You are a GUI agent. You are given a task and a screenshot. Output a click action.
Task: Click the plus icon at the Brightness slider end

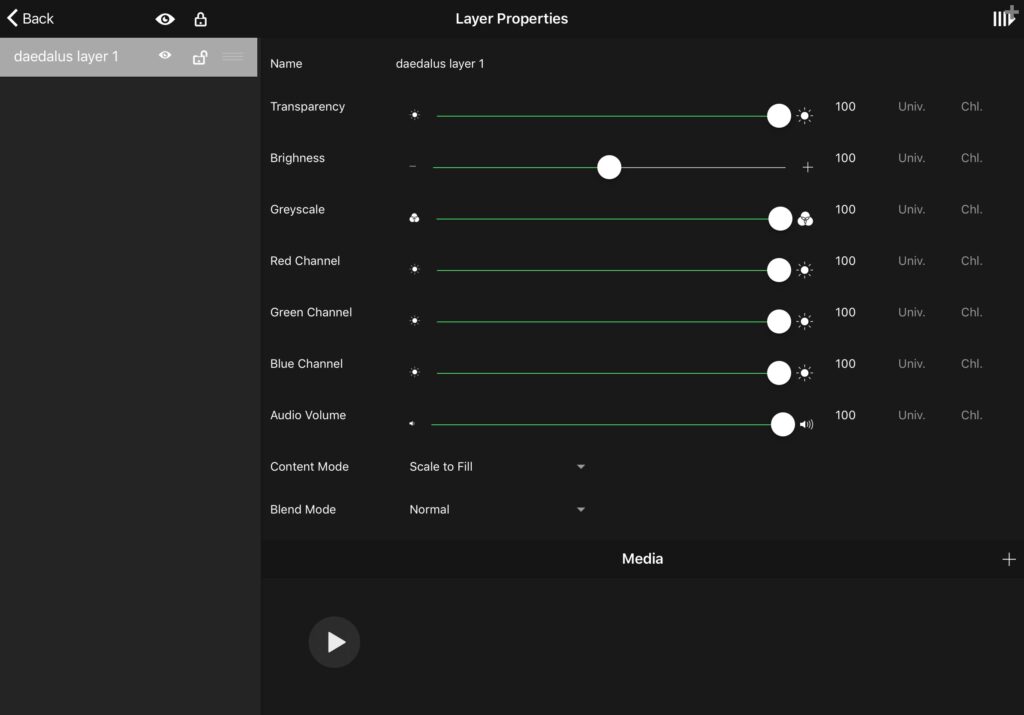pyautogui.click(x=808, y=167)
